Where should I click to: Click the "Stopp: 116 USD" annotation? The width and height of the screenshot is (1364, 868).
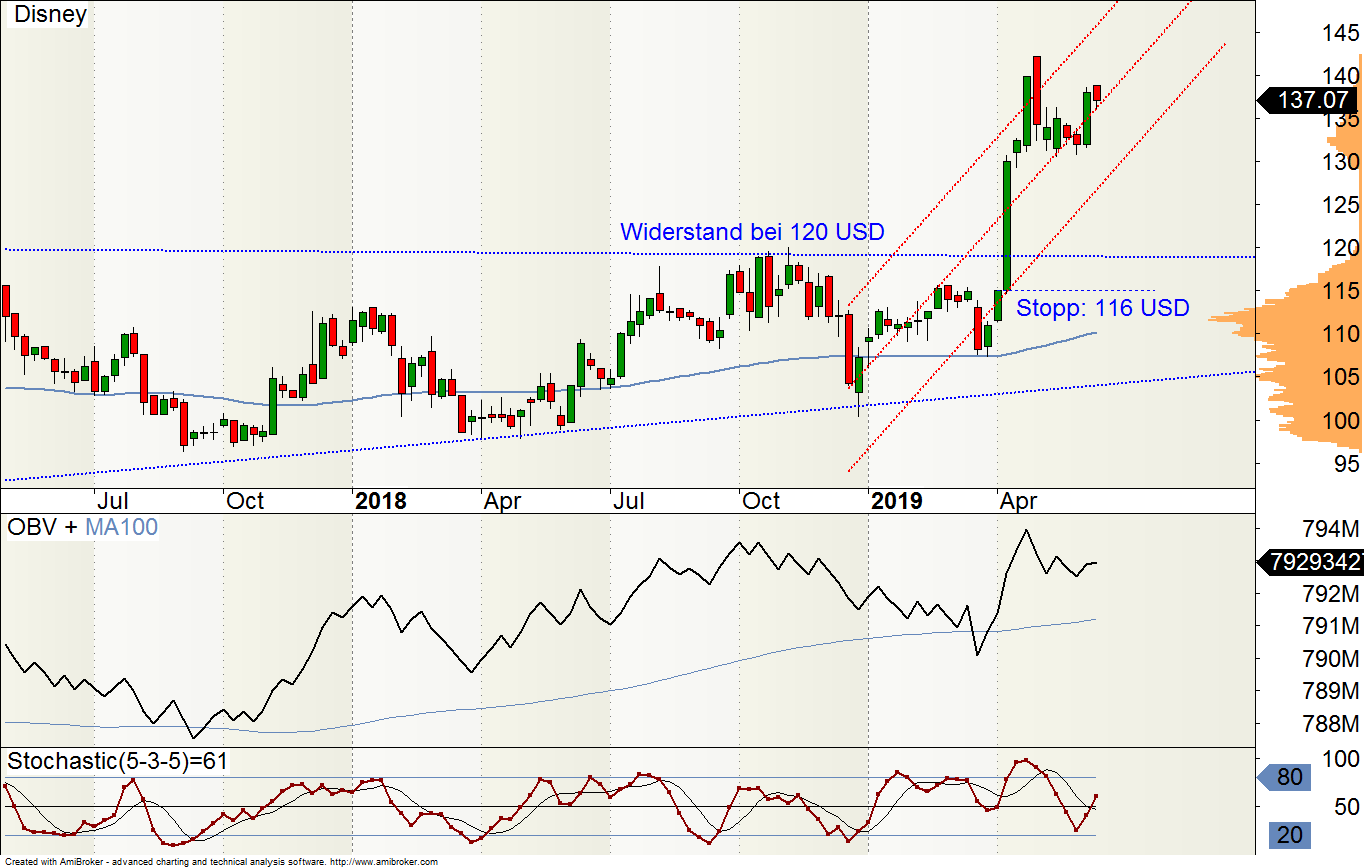click(1103, 308)
